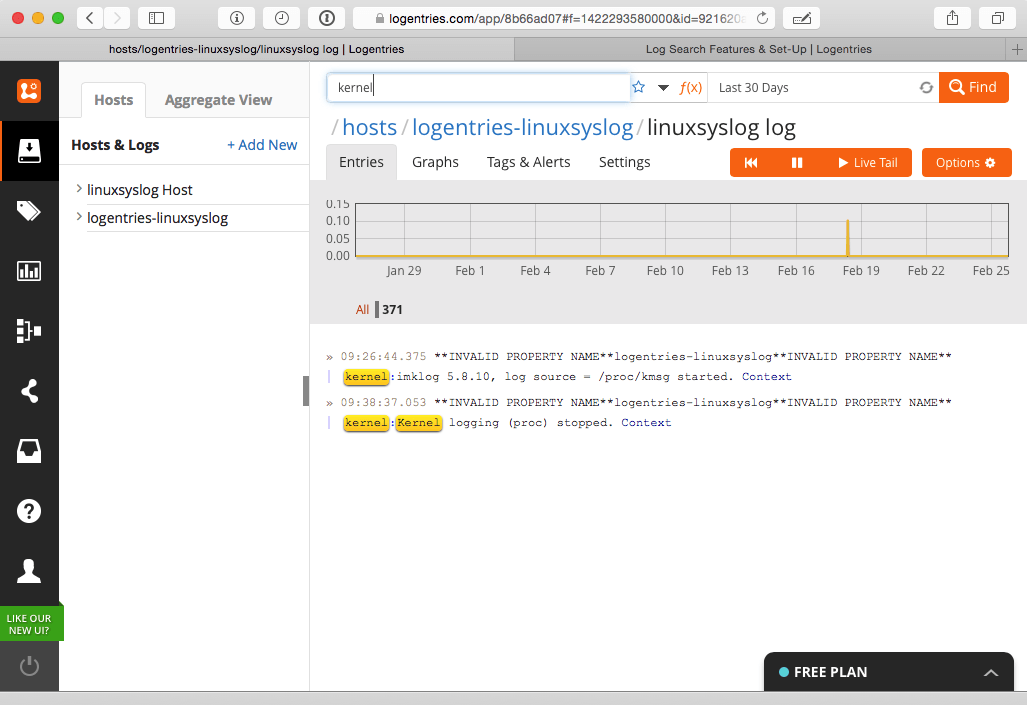
Task: Click the 371 entries count
Action: pos(392,310)
